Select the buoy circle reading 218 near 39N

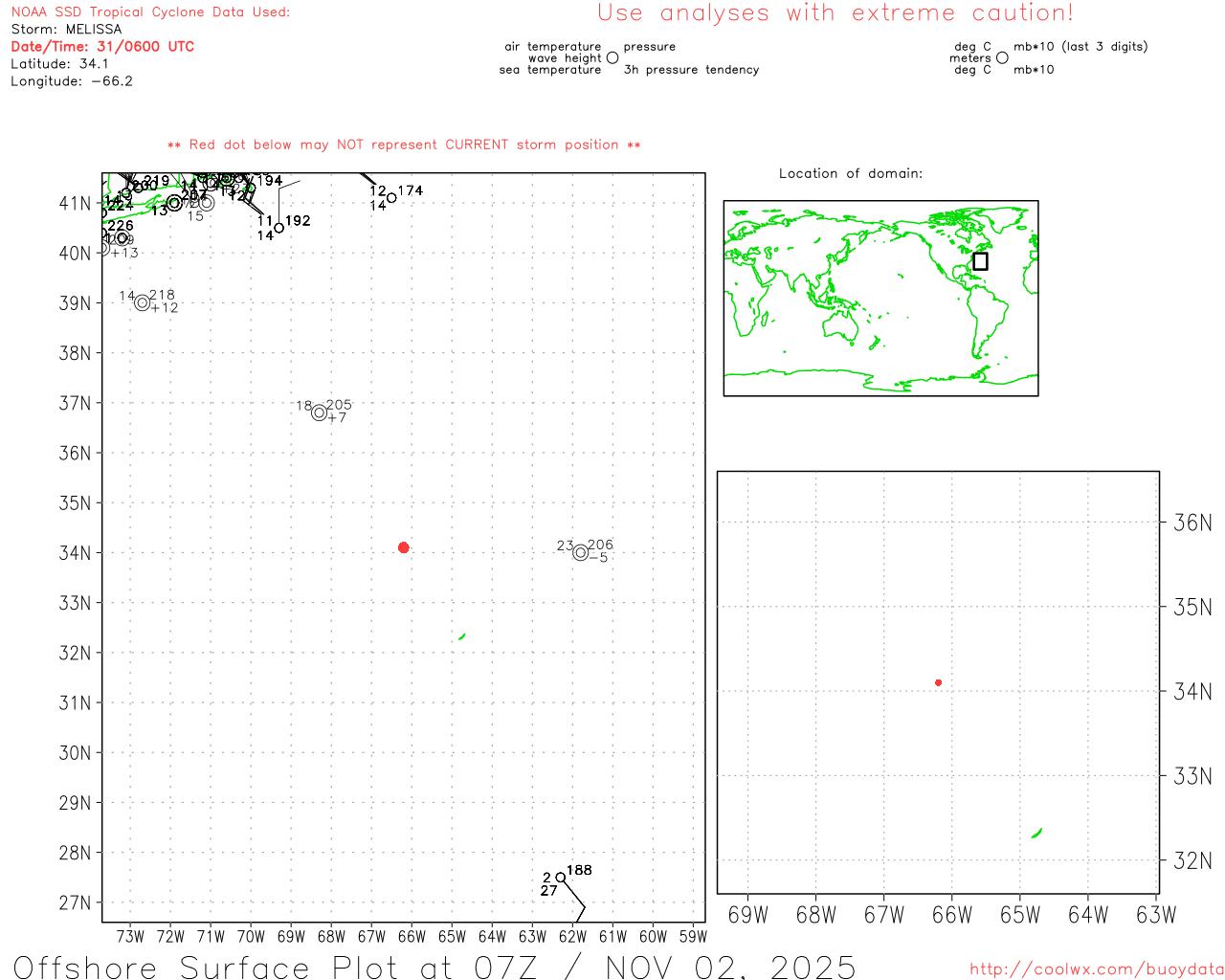143,302
